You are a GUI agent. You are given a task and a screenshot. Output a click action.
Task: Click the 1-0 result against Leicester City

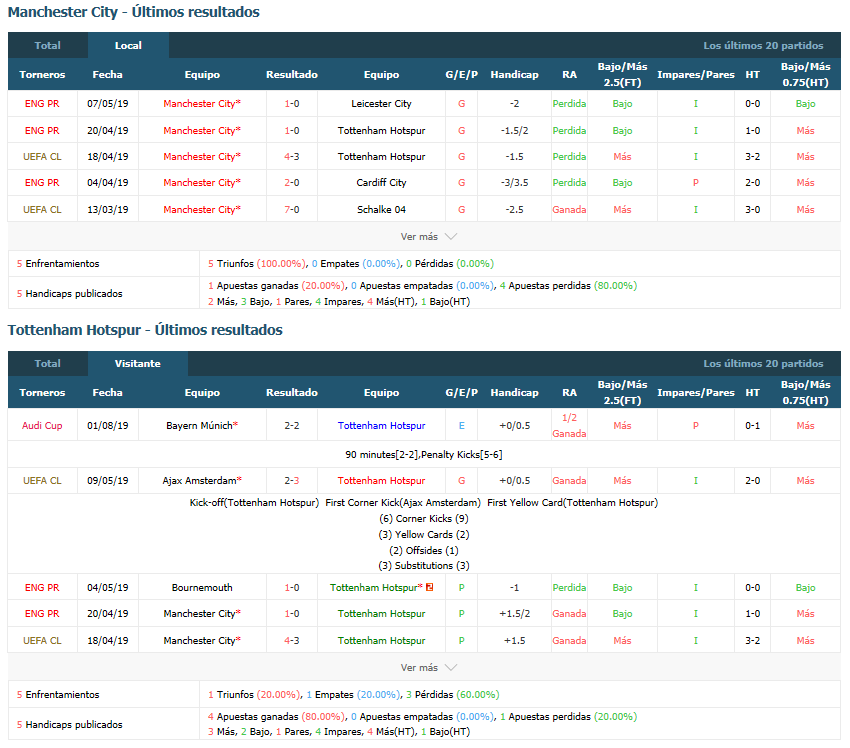pos(292,104)
